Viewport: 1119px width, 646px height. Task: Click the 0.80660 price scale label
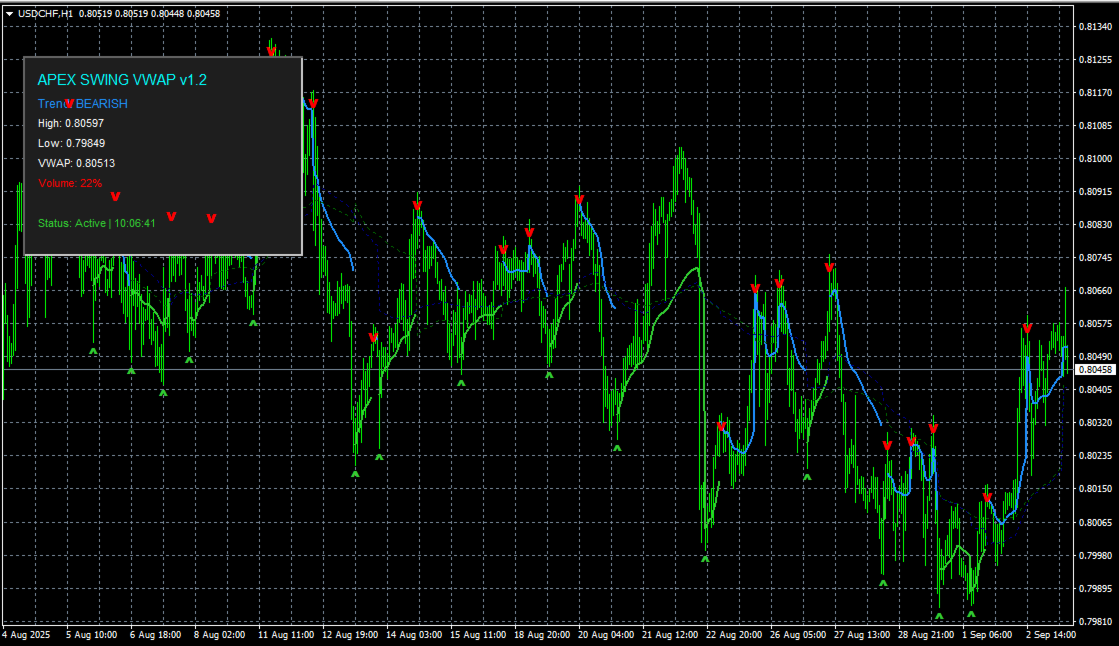[x=1095, y=291]
